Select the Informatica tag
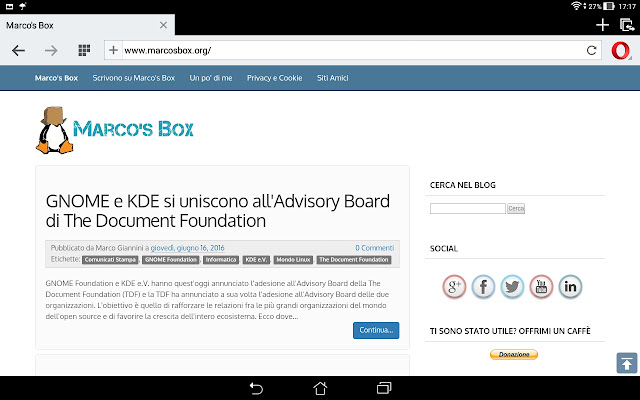 (221, 260)
